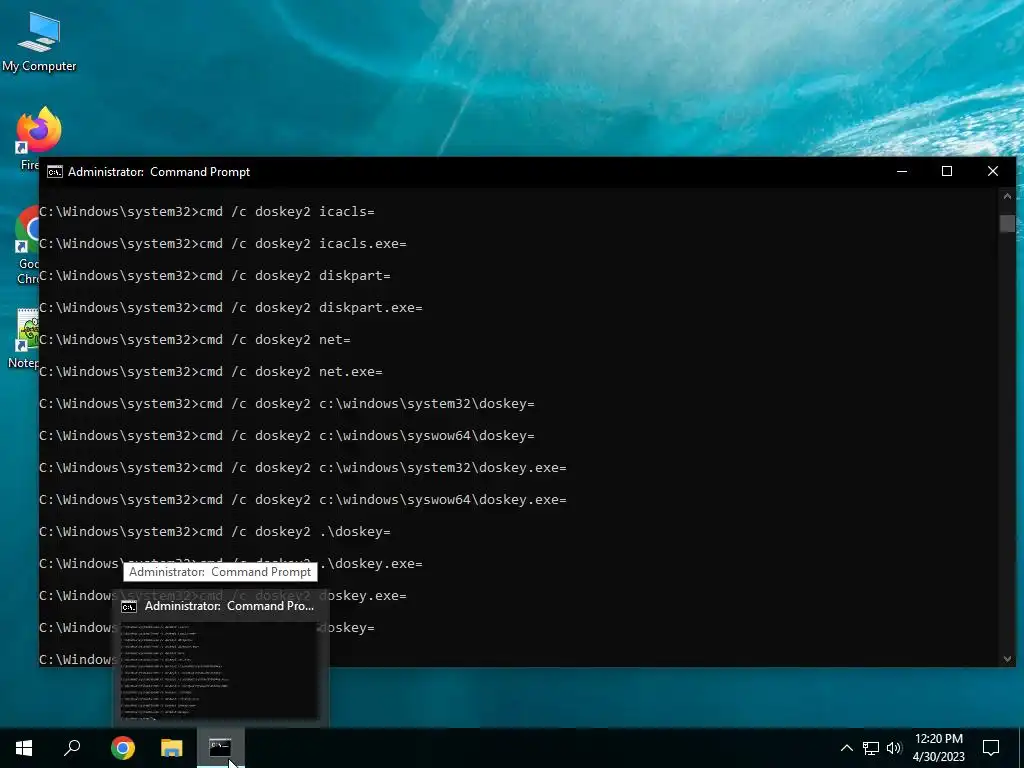This screenshot has height=768, width=1024.
Task: Open the volume speaker tray icon
Action: (x=894, y=748)
